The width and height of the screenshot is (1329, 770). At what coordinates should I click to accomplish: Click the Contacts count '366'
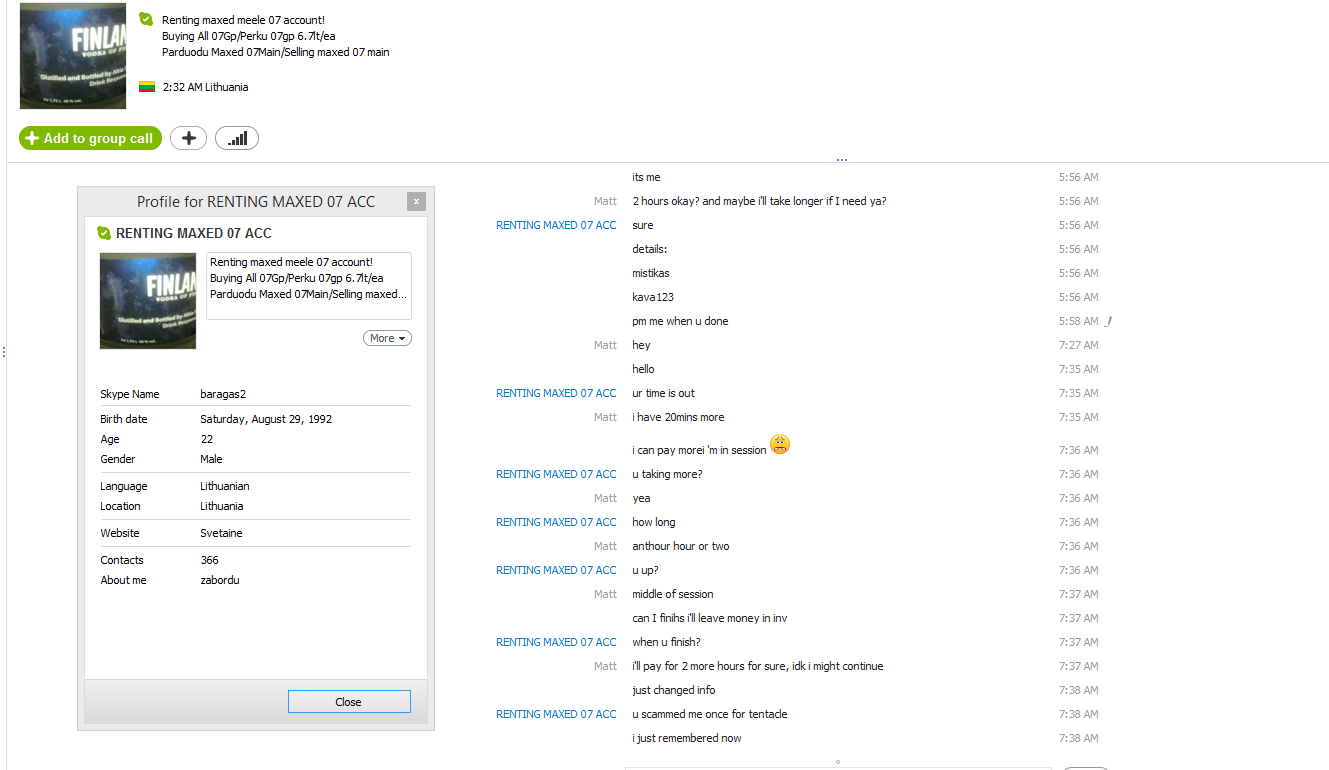click(x=209, y=560)
